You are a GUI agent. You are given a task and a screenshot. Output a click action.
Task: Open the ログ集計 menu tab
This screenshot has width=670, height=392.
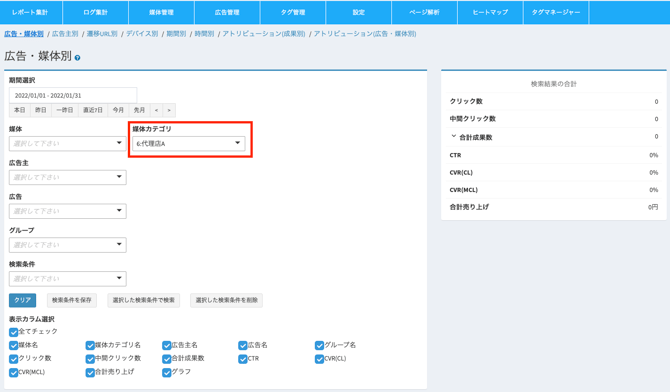pos(96,12)
